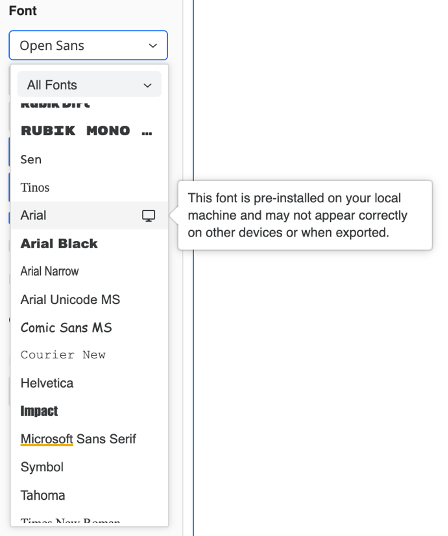Pick the Symbol font option

(x=89, y=467)
